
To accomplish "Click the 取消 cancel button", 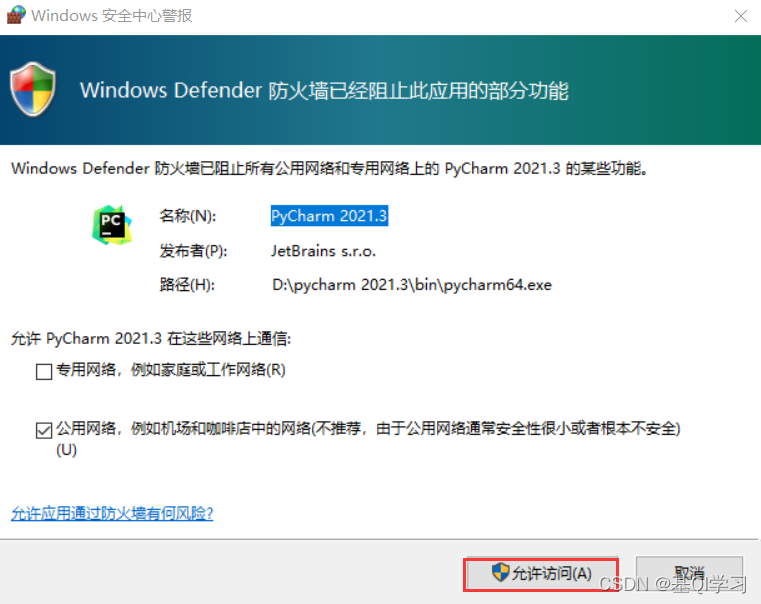I will (x=689, y=573).
